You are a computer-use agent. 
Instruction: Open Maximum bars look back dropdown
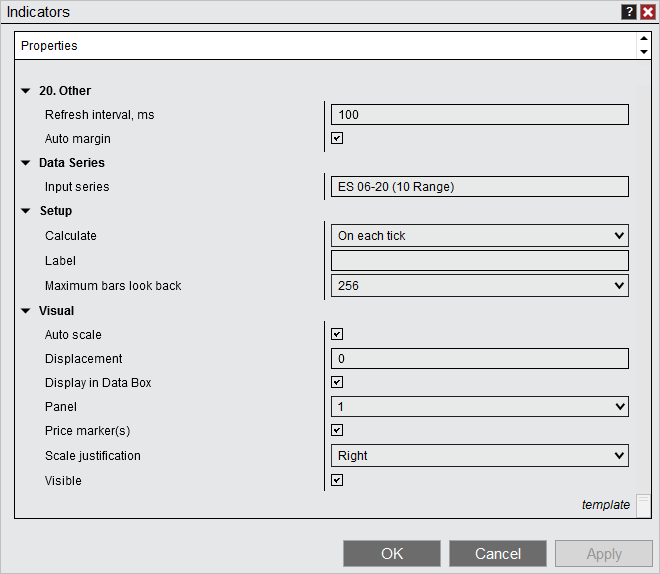pos(479,286)
